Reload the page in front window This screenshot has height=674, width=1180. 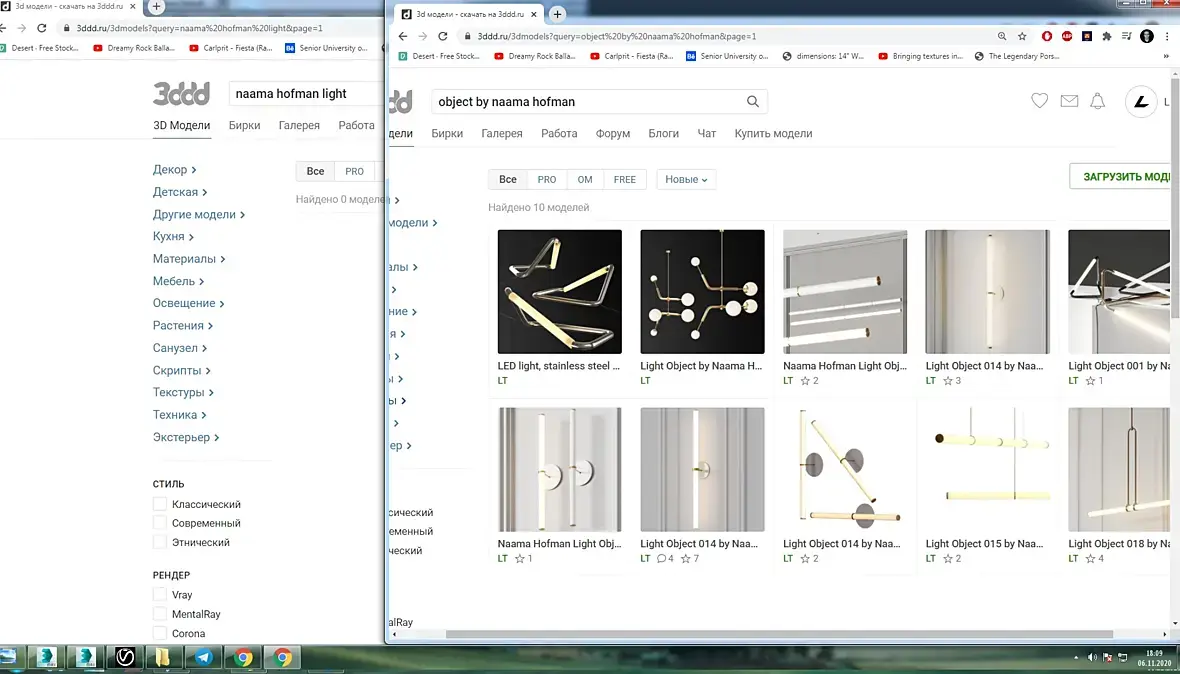pyautogui.click(x=442, y=36)
